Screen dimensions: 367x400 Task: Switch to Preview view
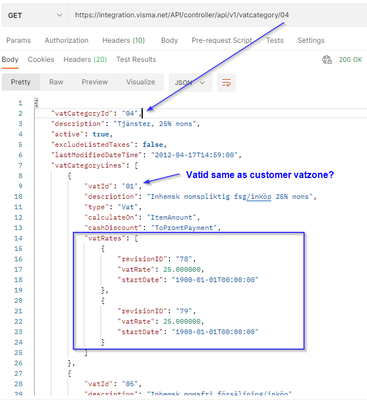click(x=95, y=82)
